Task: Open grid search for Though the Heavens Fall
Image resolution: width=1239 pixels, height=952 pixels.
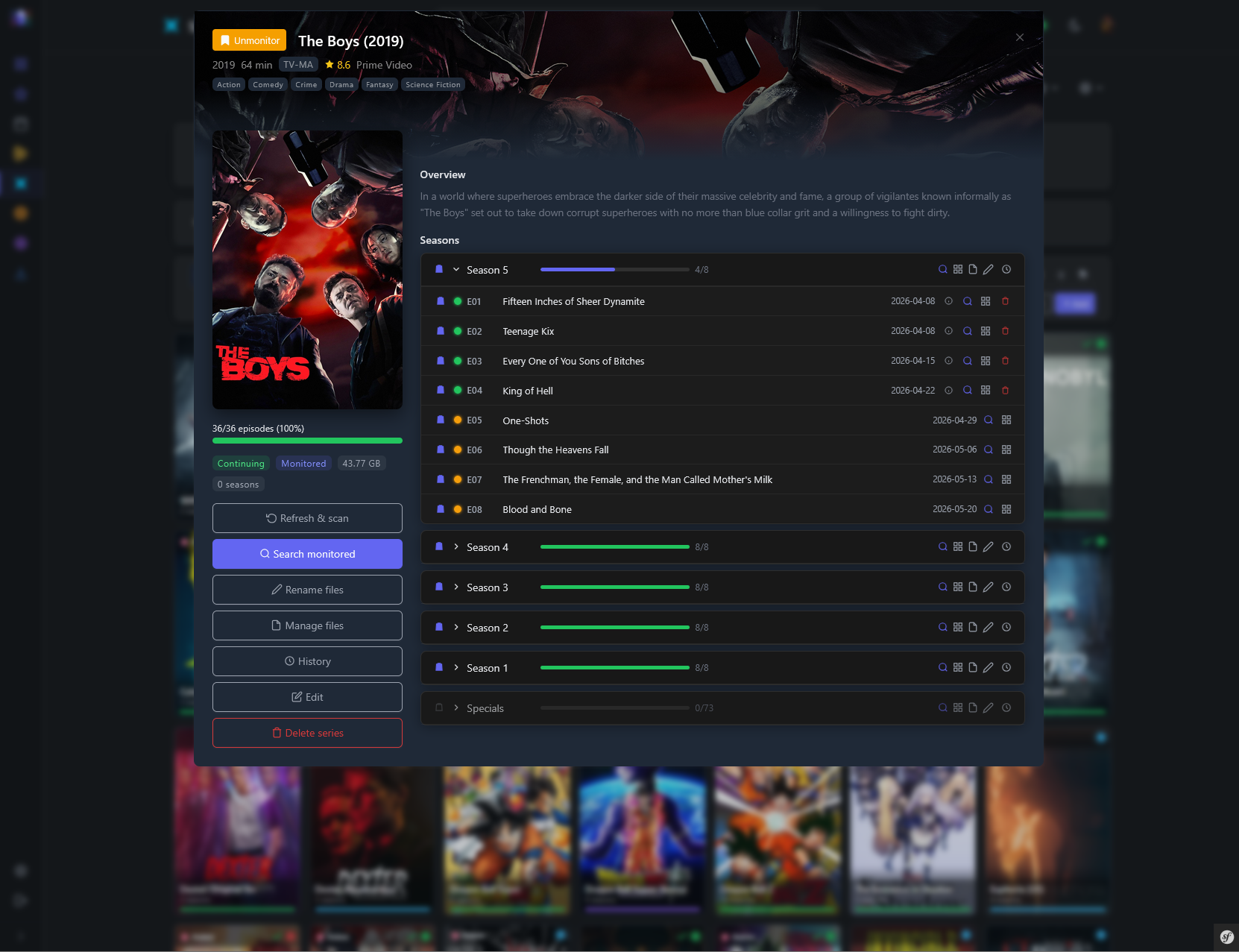Action: point(1006,450)
